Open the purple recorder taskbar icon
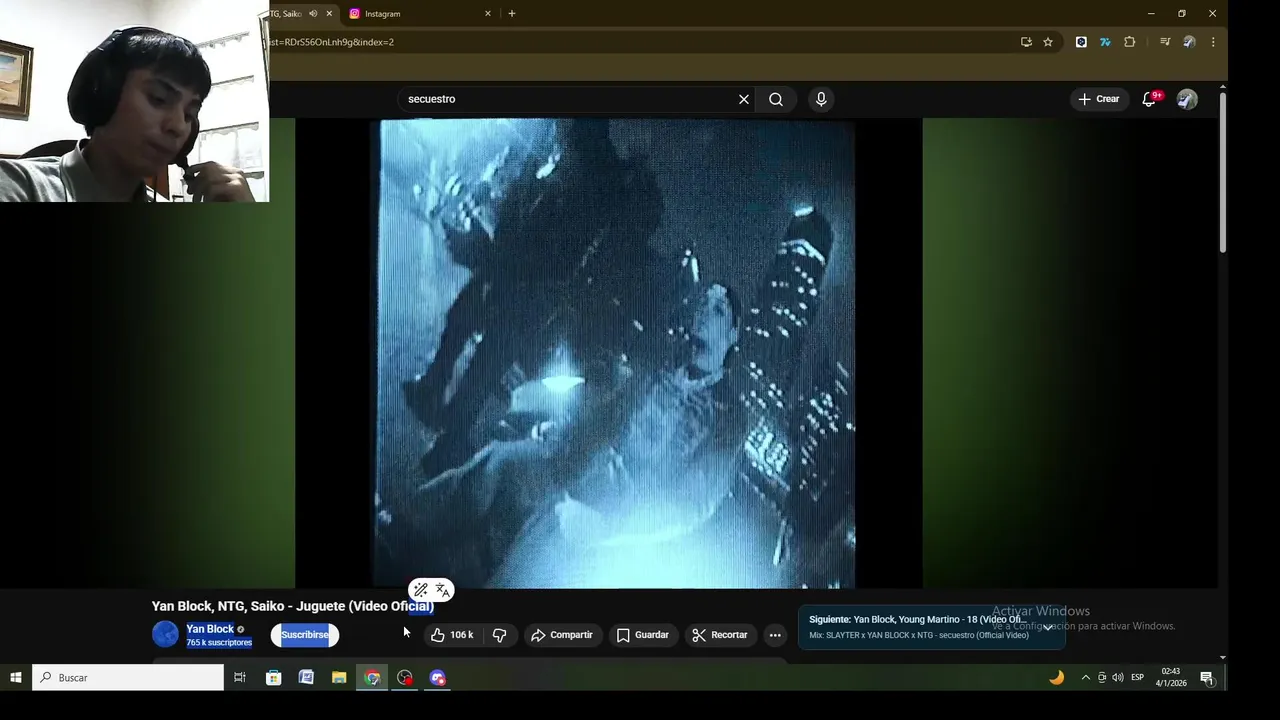1280x720 pixels. tap(438, 677)
